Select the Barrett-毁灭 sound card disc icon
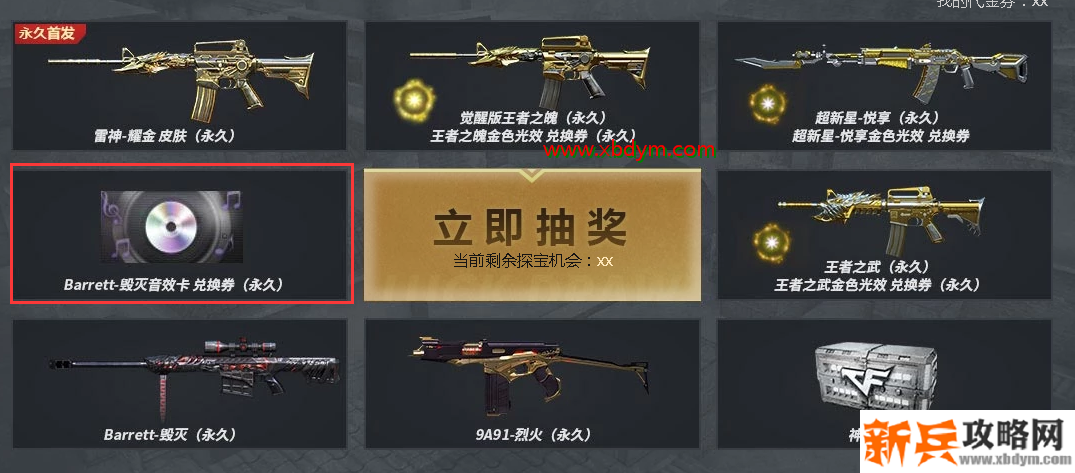 click(171, 226)
